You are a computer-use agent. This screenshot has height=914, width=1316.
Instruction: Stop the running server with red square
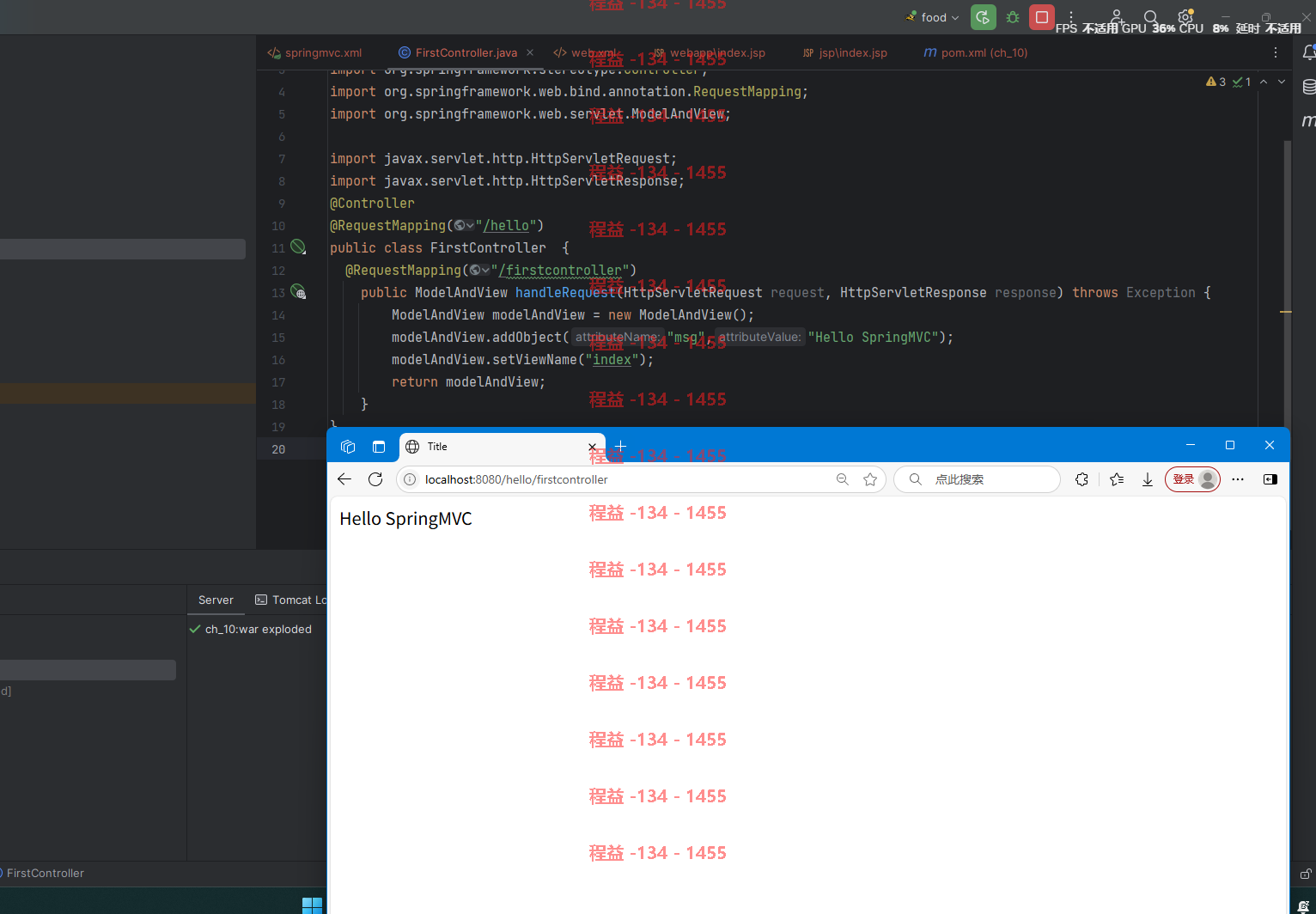(x=1042, y=17)
